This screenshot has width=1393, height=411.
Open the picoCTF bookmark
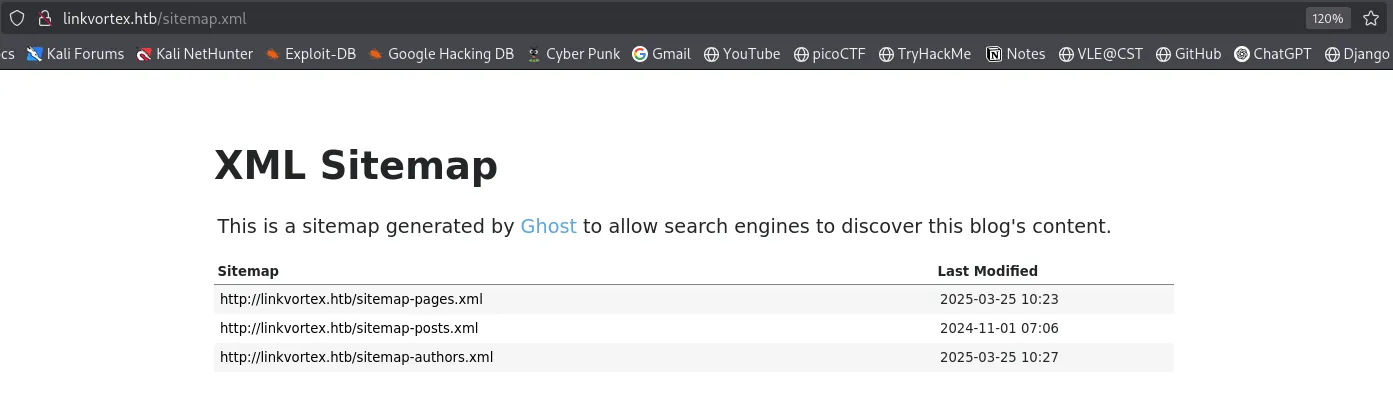point(829,54)
